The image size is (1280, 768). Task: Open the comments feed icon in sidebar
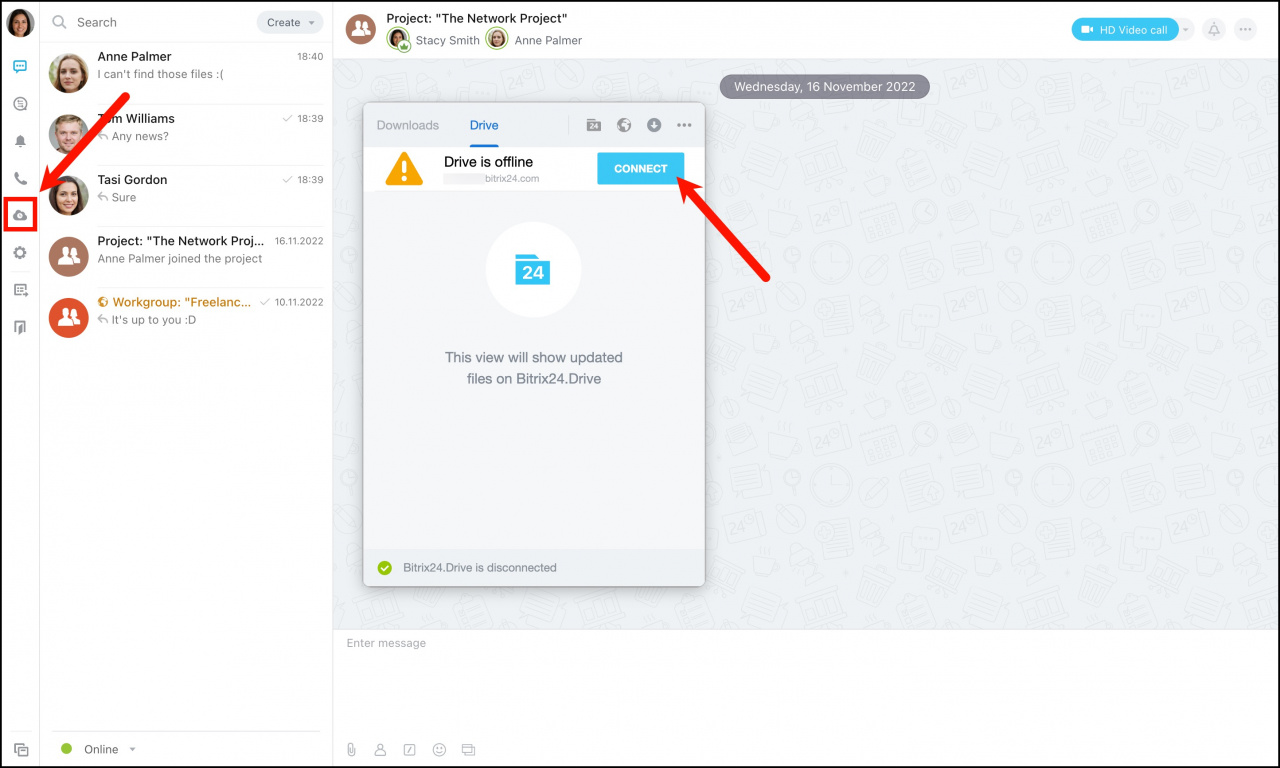20,103
